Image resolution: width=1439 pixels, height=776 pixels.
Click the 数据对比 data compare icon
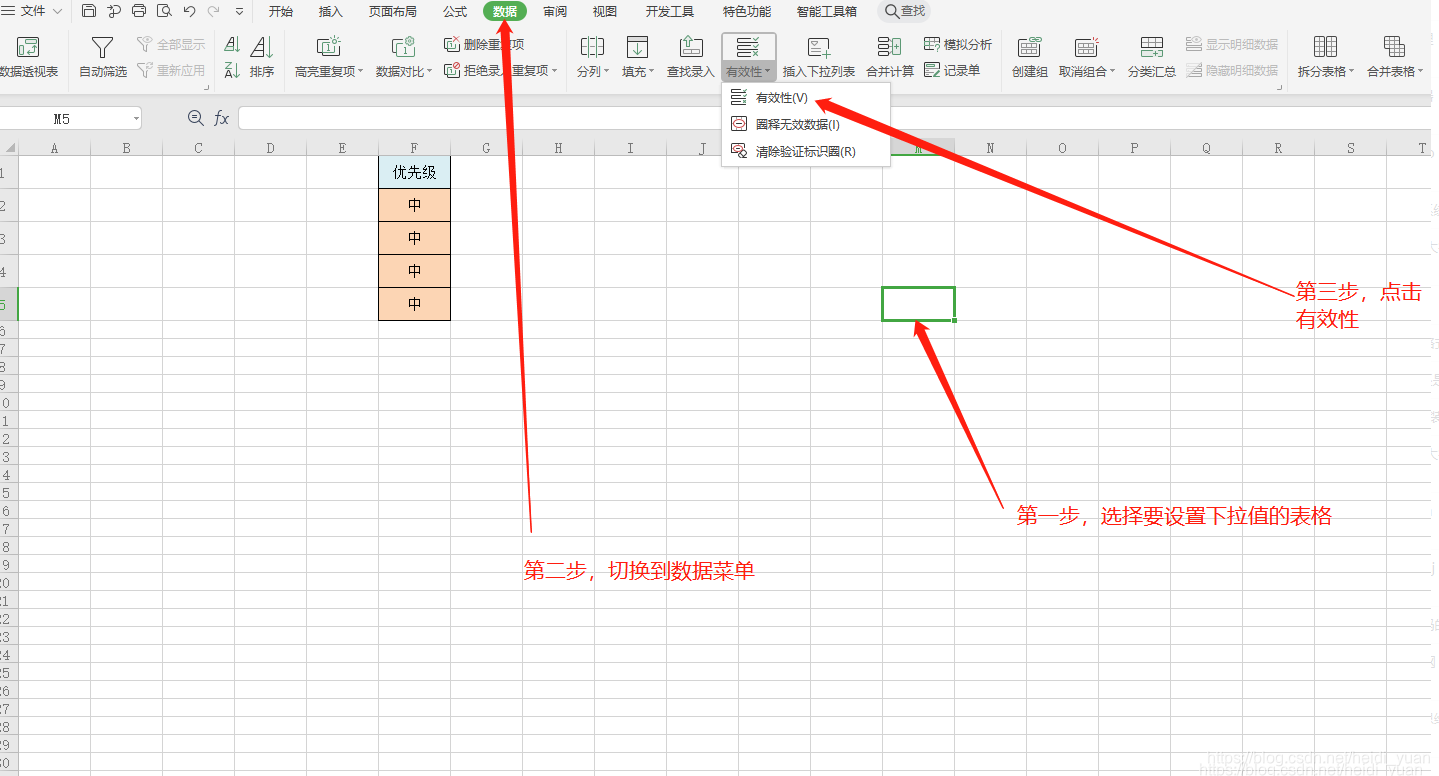pyautogui.click(x=403, y=47)
